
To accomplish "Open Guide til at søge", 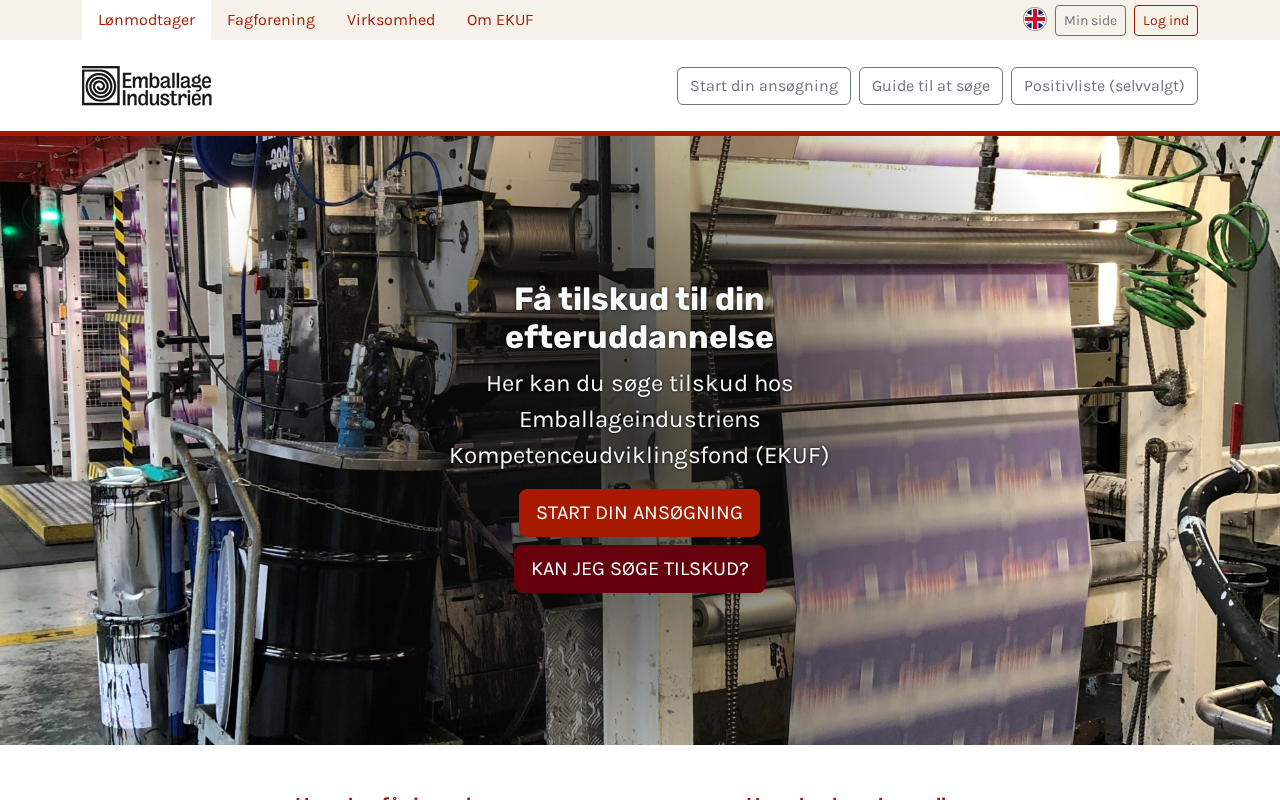I will 931,86.
